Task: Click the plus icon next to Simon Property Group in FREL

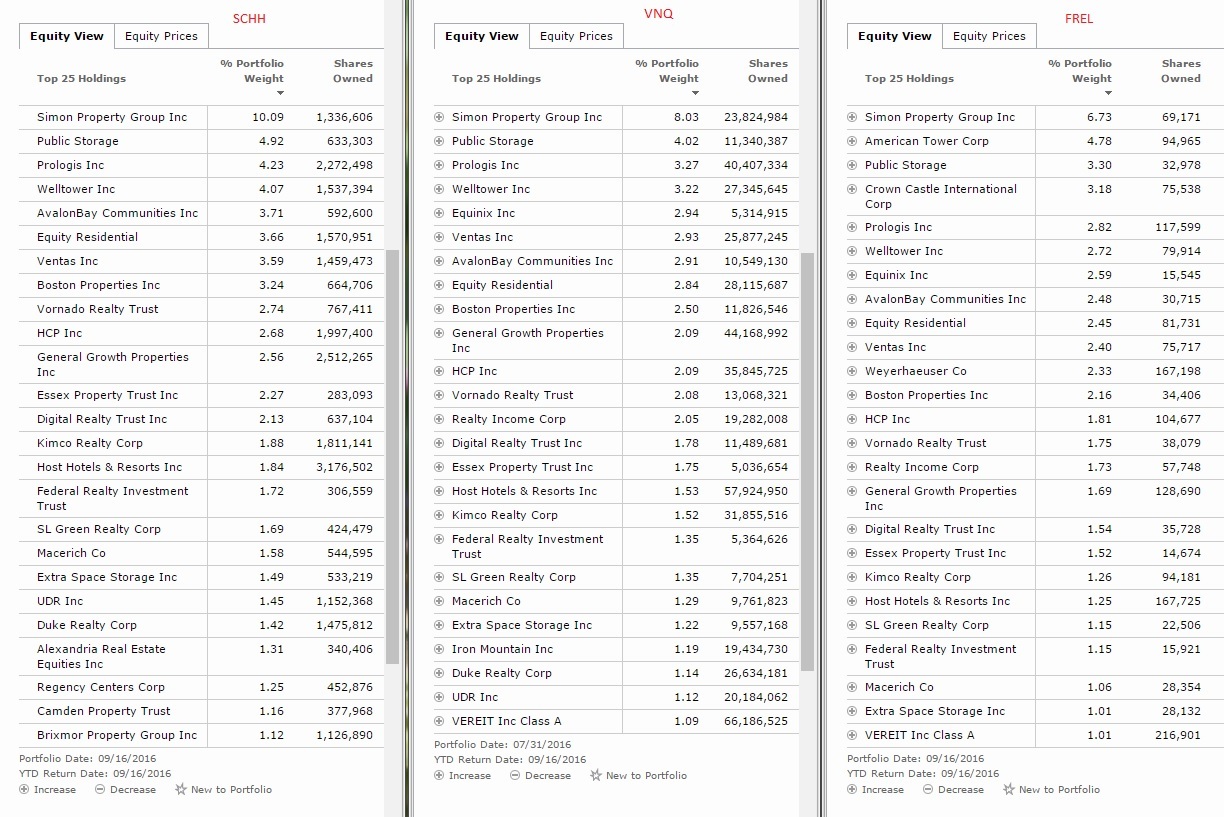Action: click(852, 117)
